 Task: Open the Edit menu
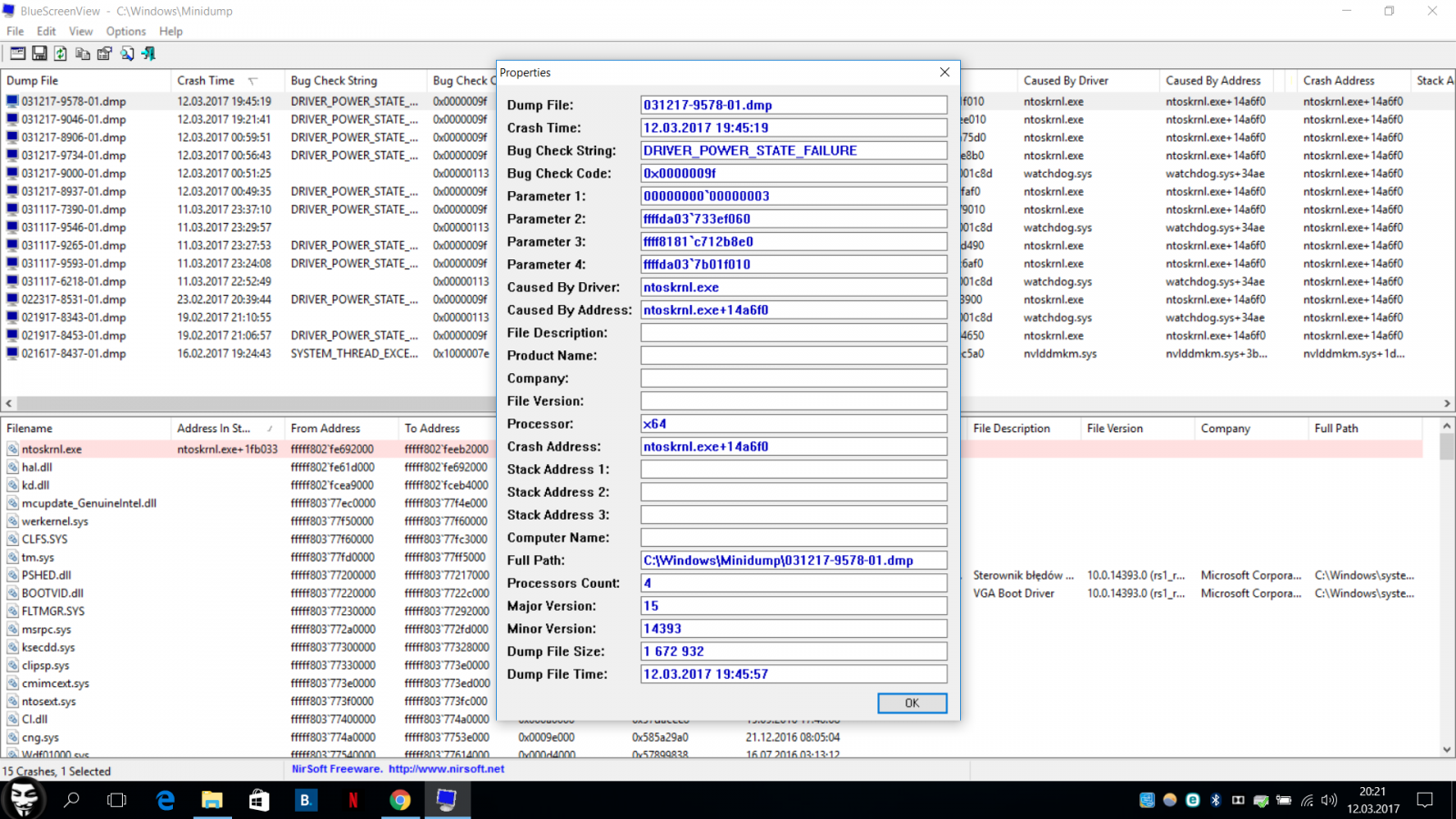tap(46, 31)
